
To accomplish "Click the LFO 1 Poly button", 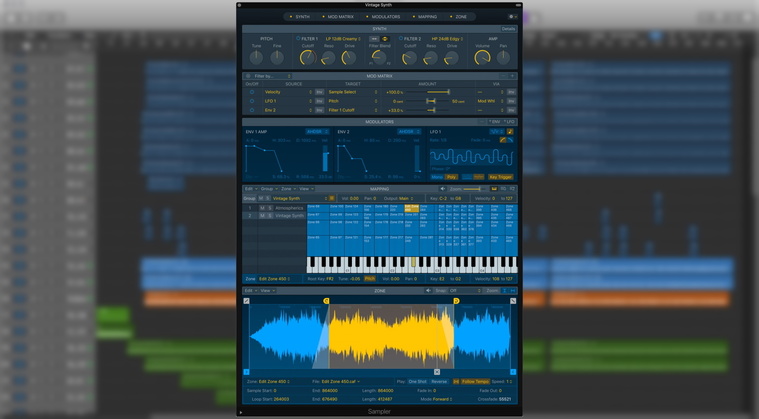I will coord(452,177).
